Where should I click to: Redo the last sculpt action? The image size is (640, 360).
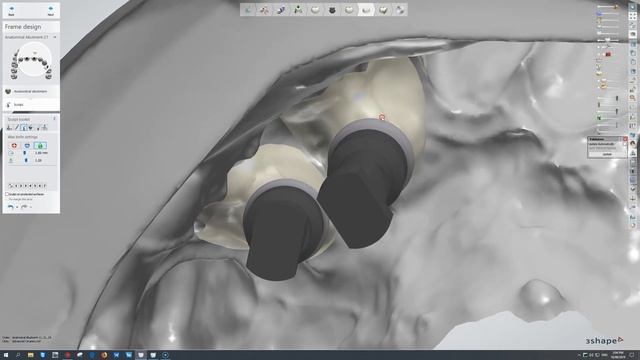[x=24, y=207]
